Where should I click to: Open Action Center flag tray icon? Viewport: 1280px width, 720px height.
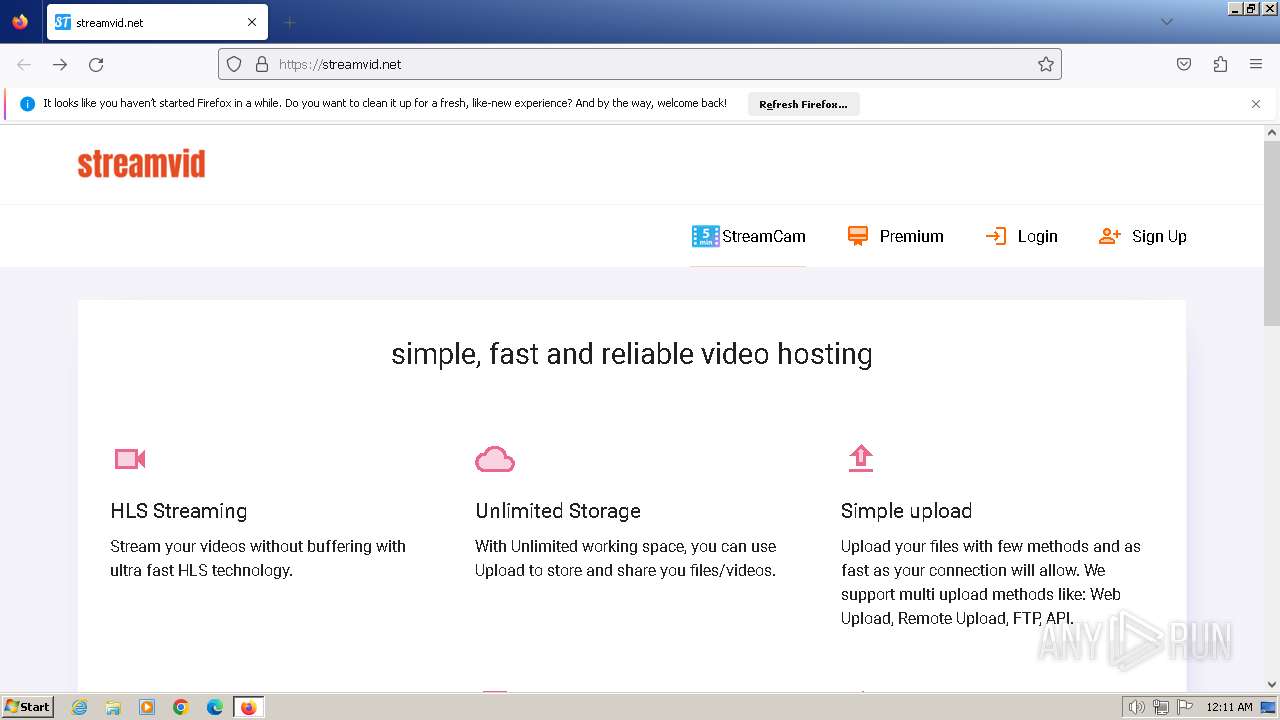coord(1185,707)
